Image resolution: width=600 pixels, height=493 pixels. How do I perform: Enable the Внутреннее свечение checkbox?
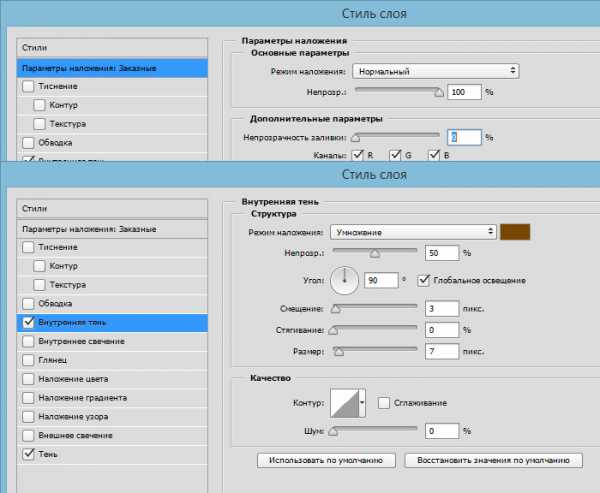[x=28, y=341]
